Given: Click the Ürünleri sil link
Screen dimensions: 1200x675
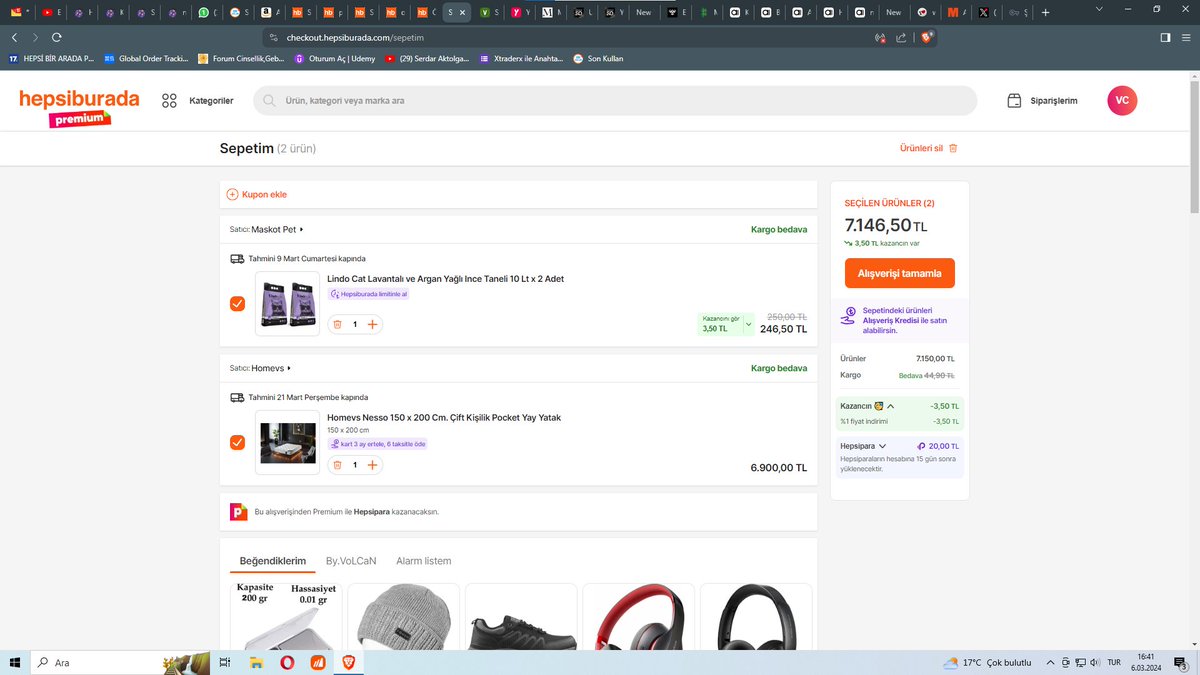Looking at the screenshot, I should [x=921, y=148].
